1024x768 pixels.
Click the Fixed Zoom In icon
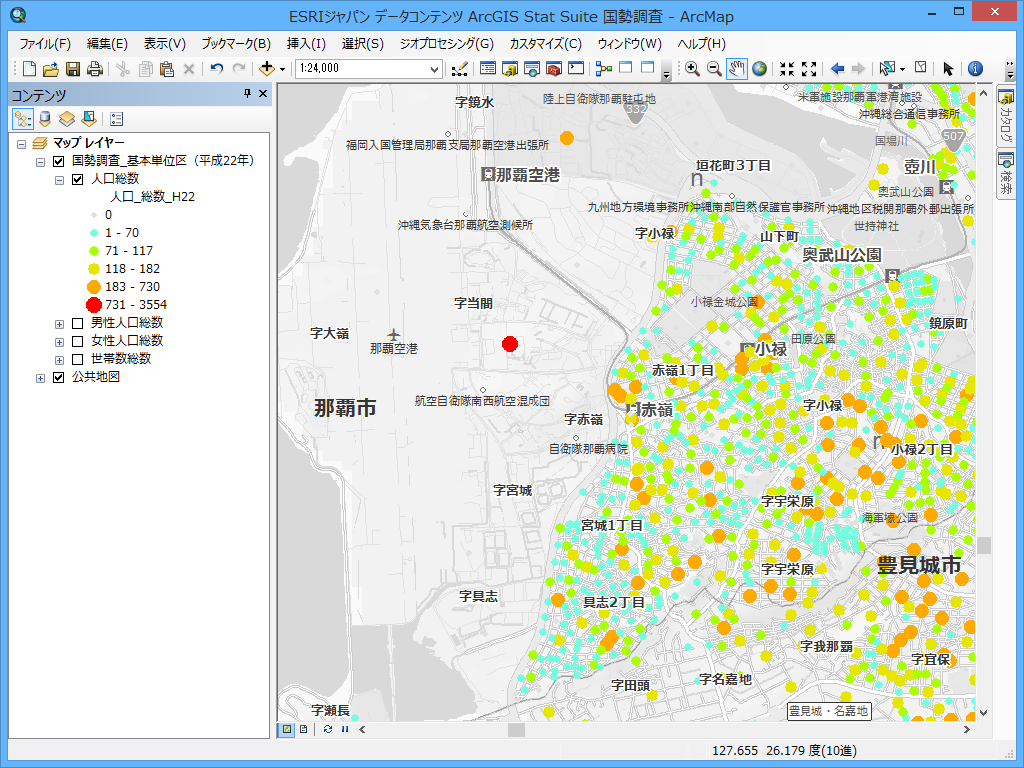tap(787, 69)
